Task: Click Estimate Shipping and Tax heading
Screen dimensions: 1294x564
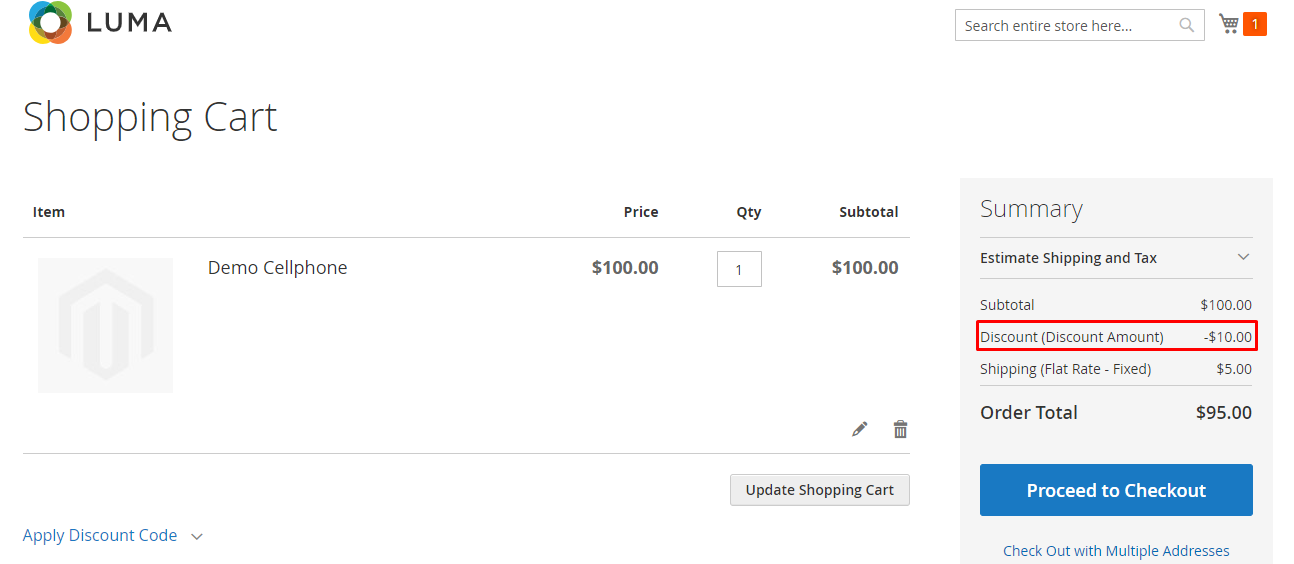Action: tap(1068, 258)
